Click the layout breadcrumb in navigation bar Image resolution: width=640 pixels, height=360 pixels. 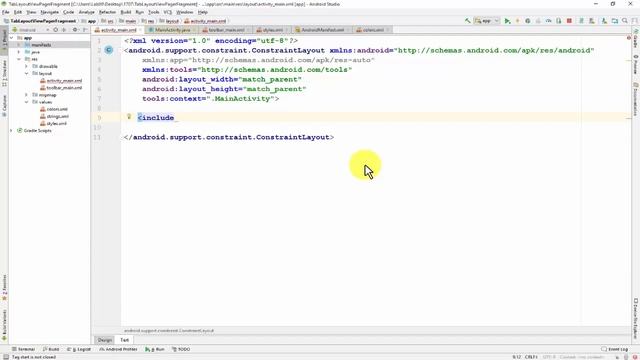click(x=169, y=21)
